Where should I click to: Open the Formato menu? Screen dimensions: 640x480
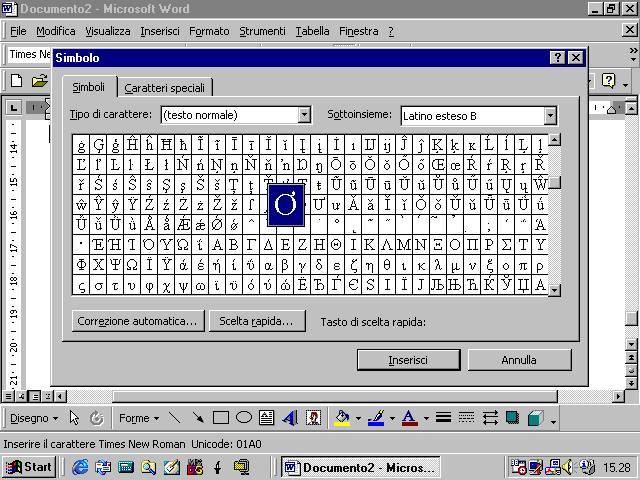point(209,31)
